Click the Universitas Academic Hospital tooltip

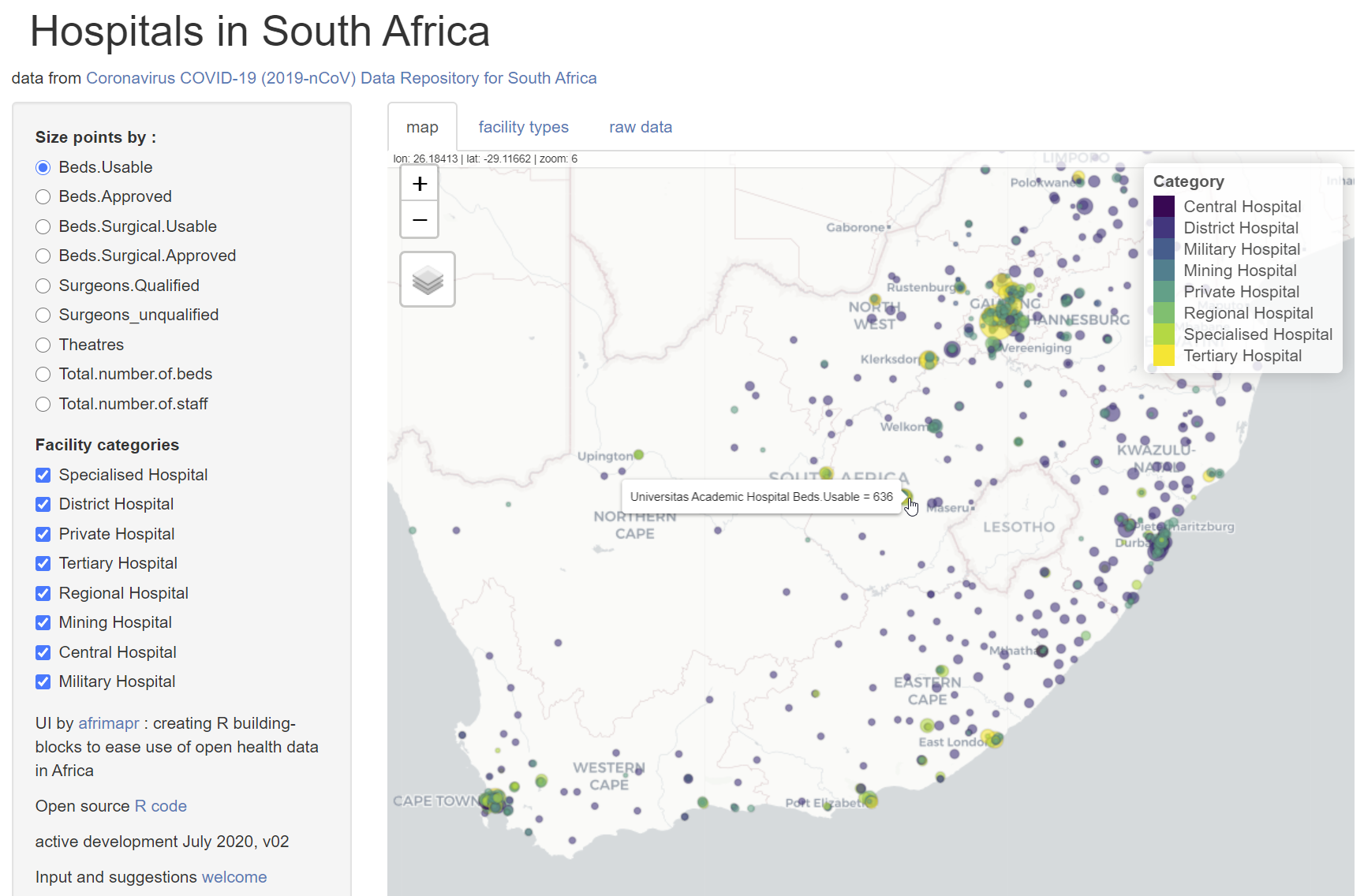[x=761, y=497]
